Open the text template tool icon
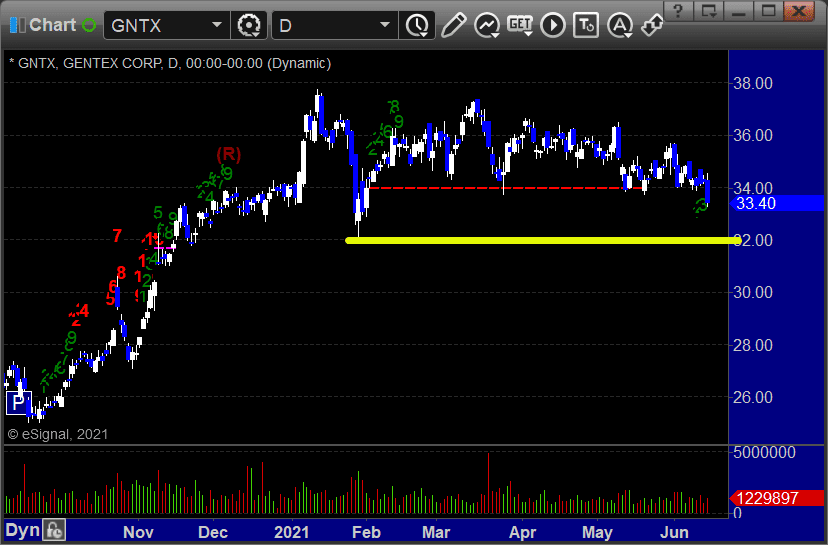The width and height of the screenshot is (828, 545). pyautogui.click(x=586, y=25)
